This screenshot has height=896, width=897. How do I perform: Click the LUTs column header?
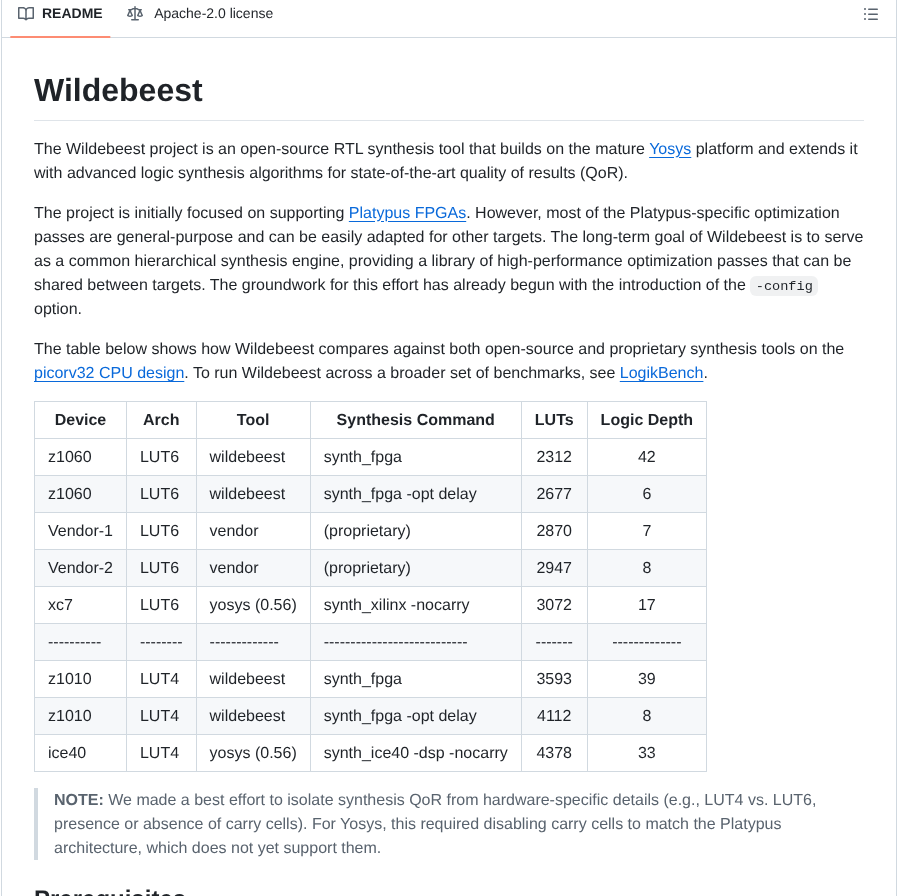coord(554,420)
